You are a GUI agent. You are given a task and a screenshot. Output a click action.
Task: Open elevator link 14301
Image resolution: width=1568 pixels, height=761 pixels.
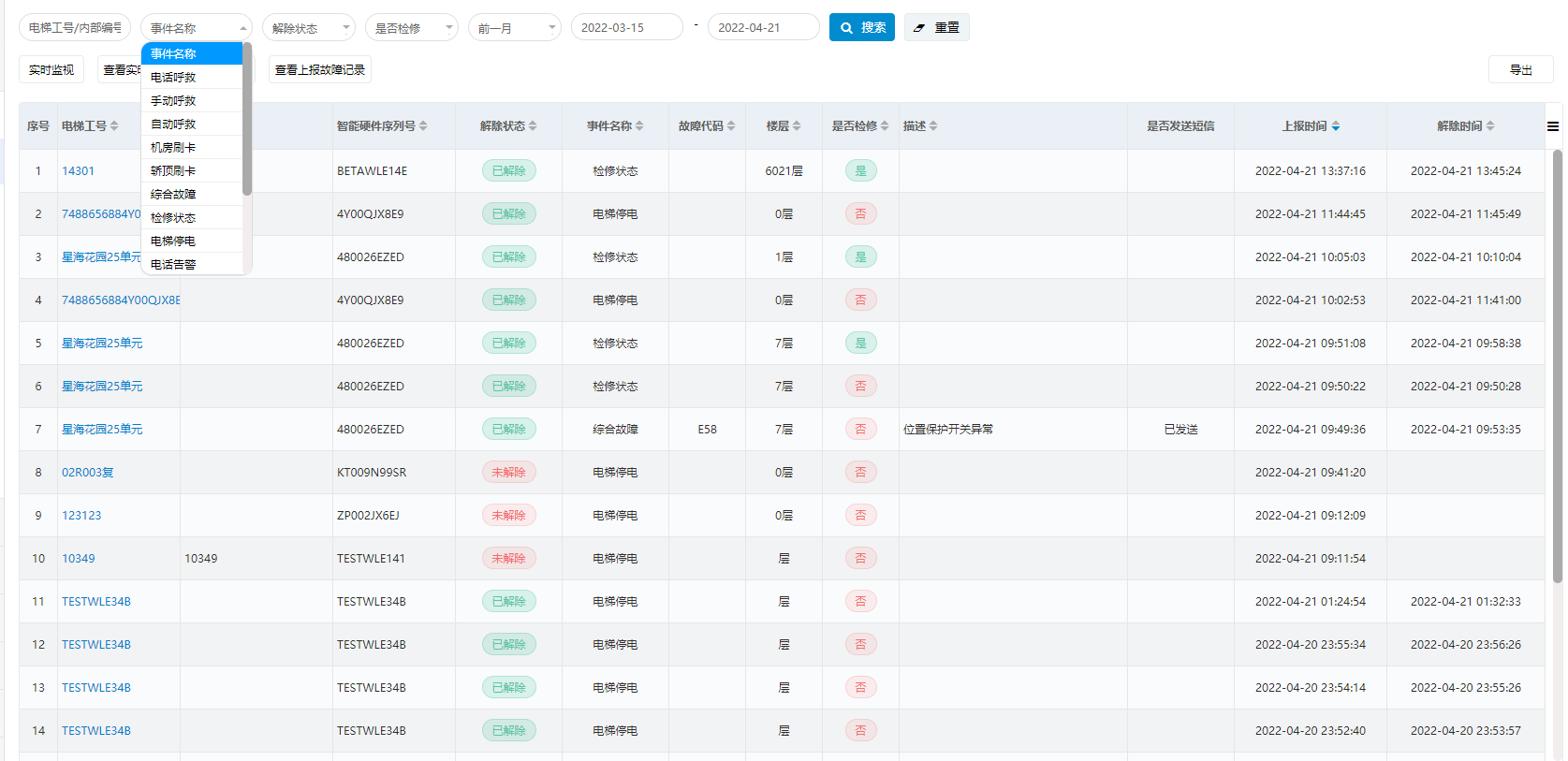[78, 171]
